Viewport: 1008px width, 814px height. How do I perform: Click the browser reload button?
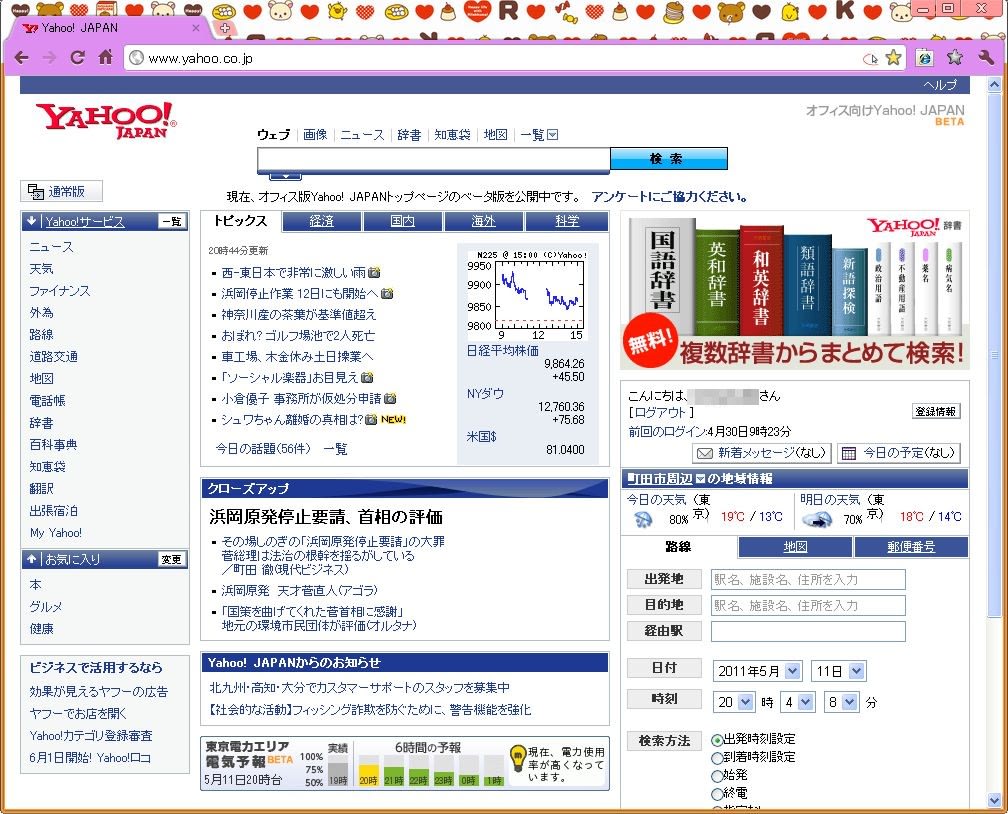77,58
